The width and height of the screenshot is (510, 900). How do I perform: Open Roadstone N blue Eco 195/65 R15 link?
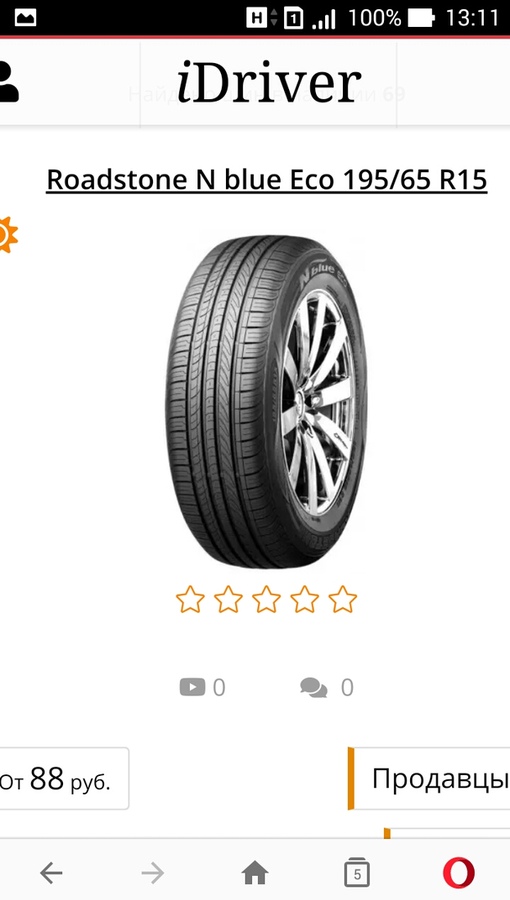pos(267,180)
